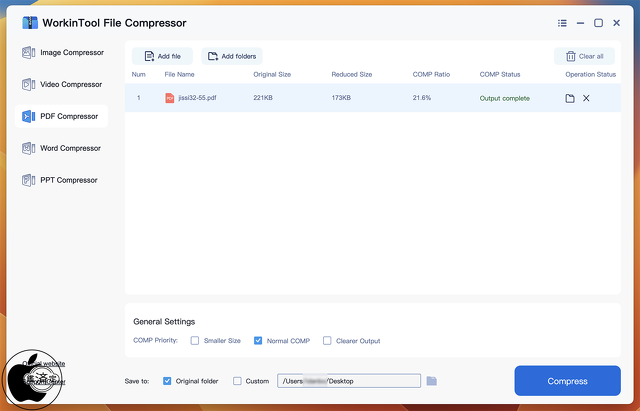Click the Original Size column header

tap(272, 74)
